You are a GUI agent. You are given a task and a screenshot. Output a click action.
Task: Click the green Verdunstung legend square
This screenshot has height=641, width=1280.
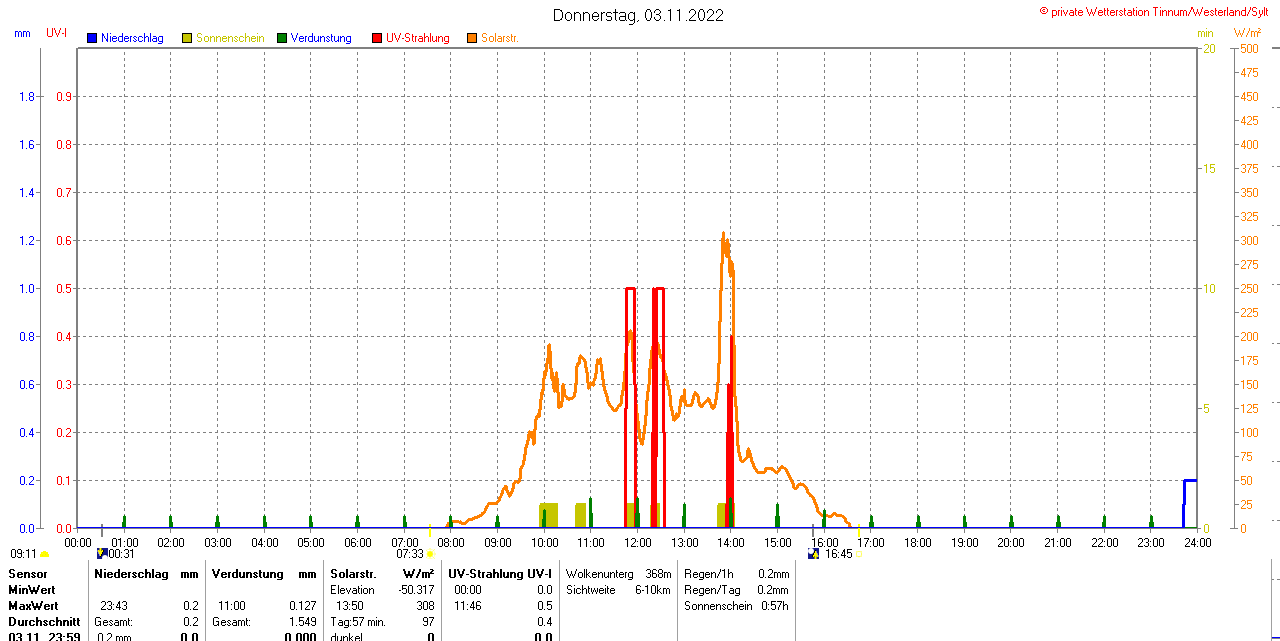(x=282, y=38)
